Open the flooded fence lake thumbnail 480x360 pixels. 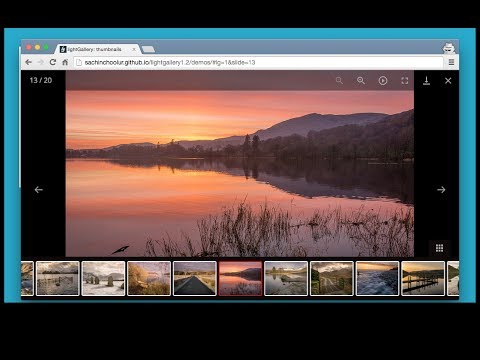[58, 279]
